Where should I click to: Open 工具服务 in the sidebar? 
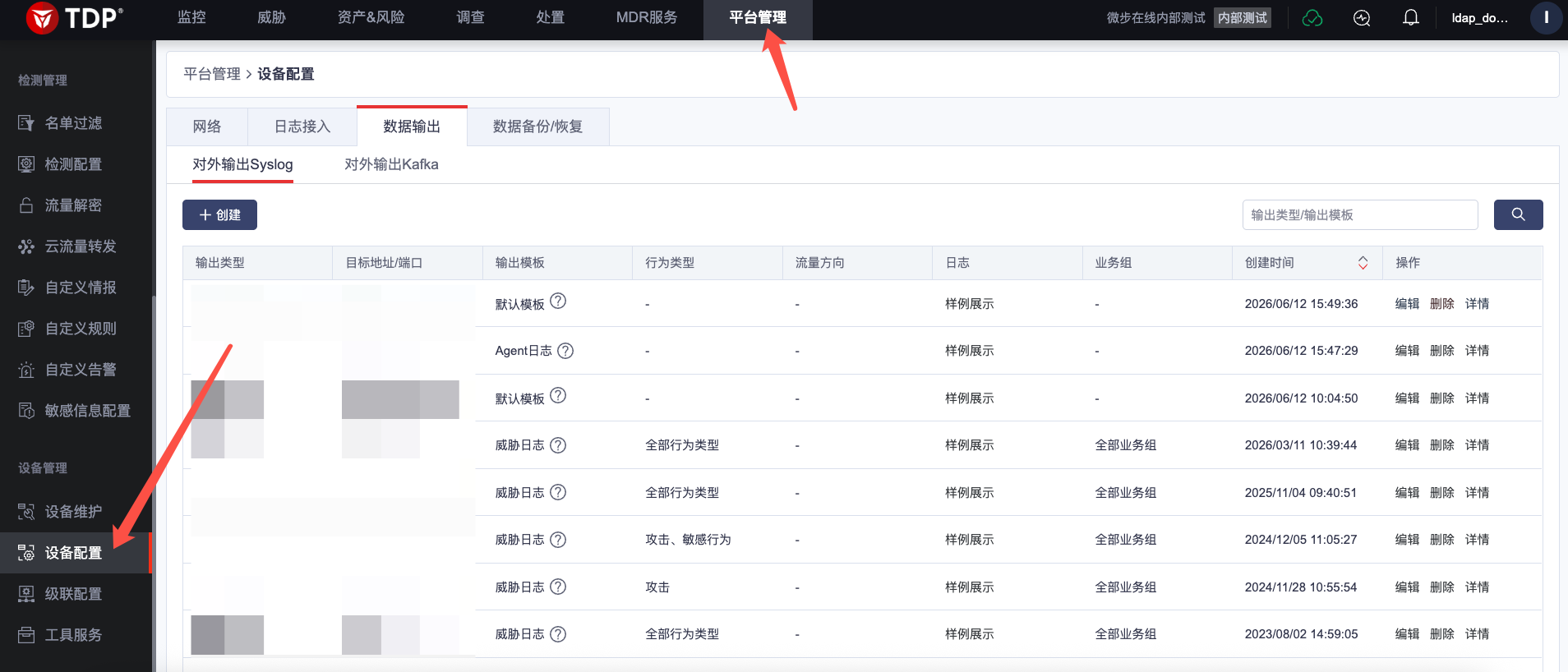tap(73, 635)
